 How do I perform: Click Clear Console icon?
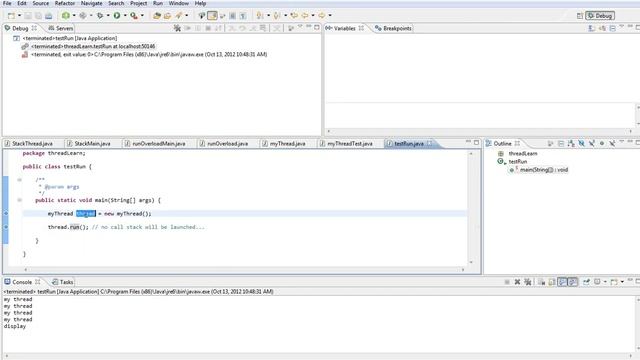pos(542,282)
